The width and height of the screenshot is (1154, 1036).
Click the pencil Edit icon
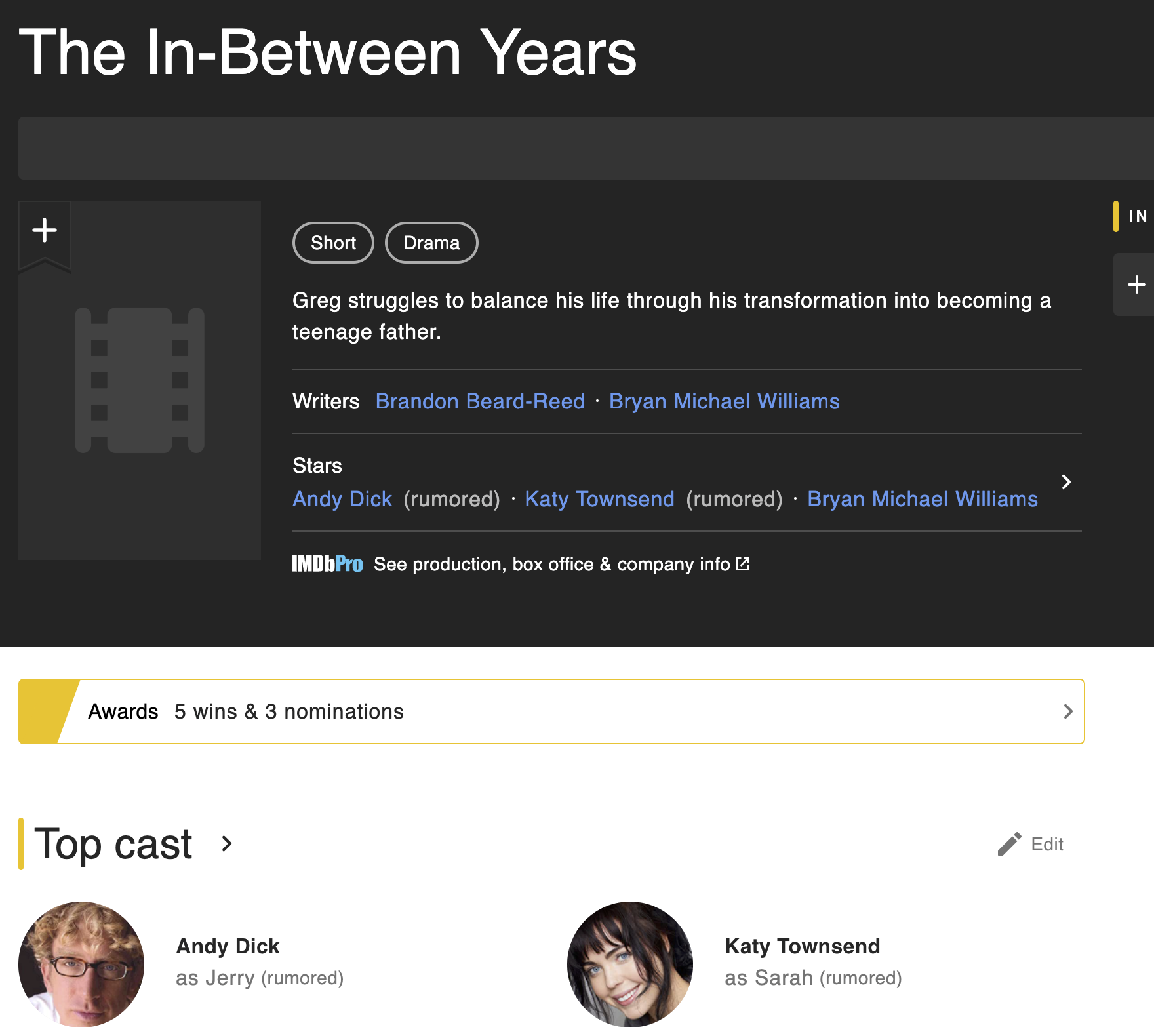(x=1010, y=844)
